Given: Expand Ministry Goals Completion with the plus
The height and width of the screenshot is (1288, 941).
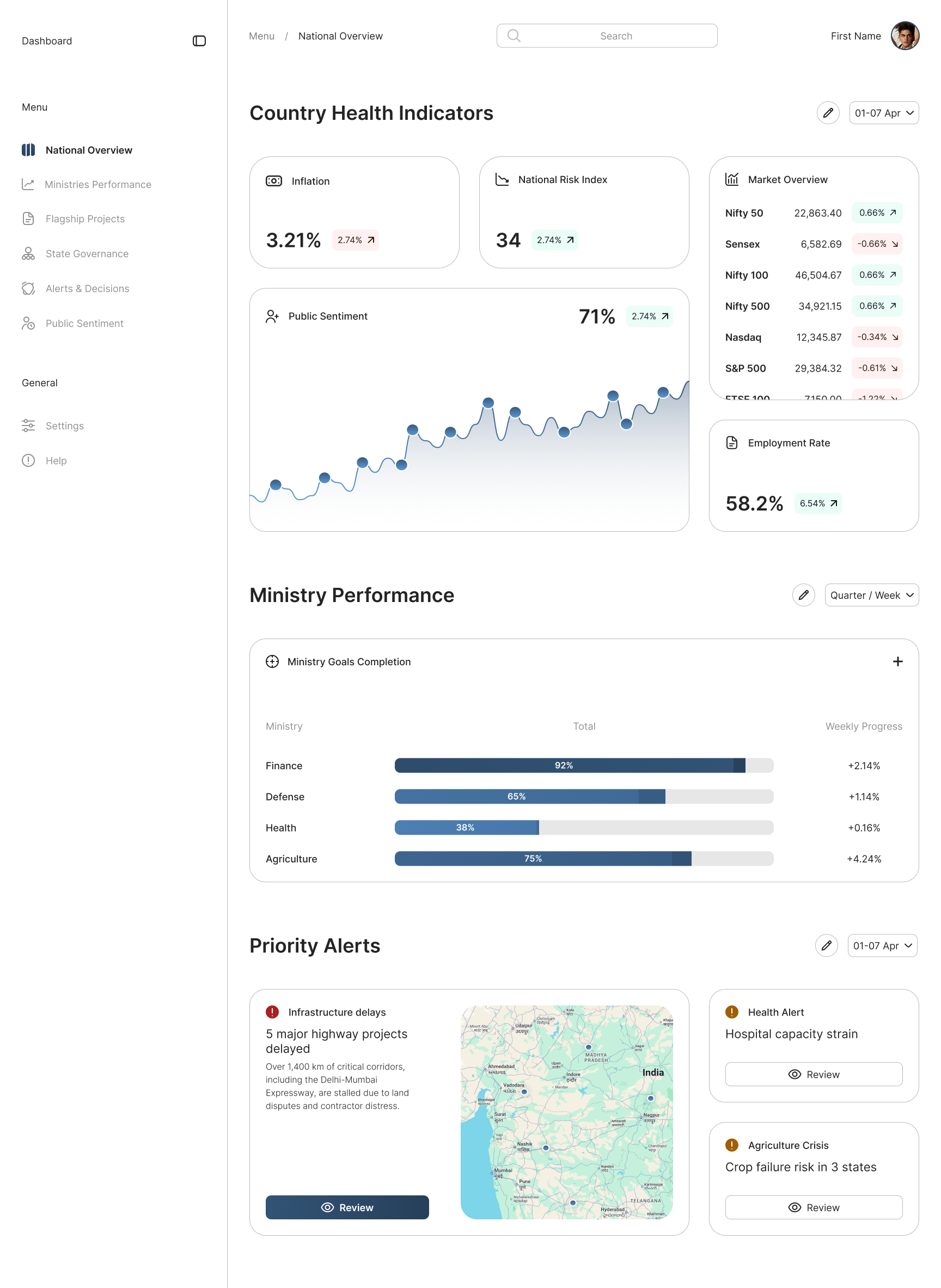Looking at the screenshot, I should pyautogui.click(x=897, y=661).
